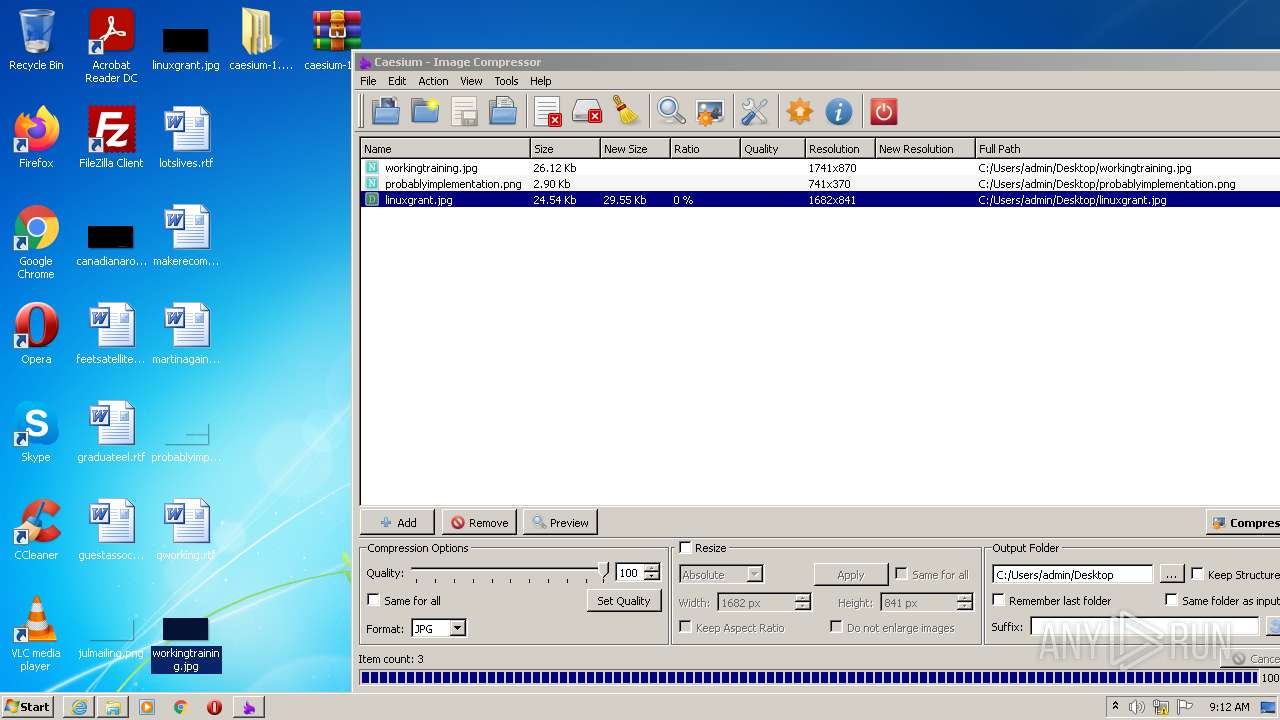This screenshot has width=1280, height=720.
Task: Open the View menu
Action: [471, 81]
